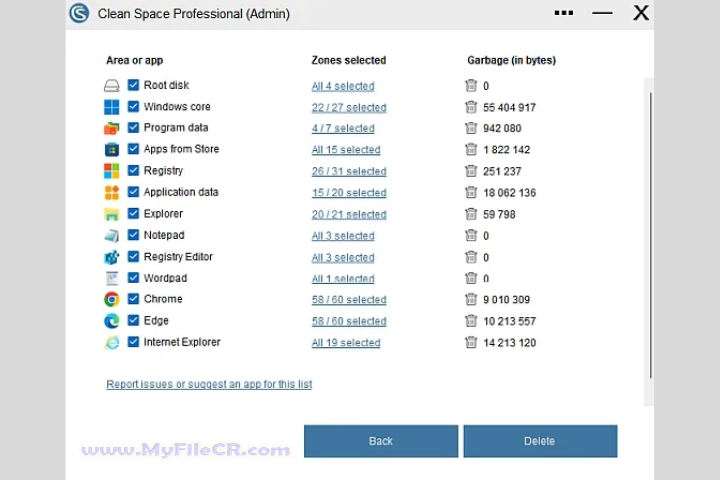This screenshot has width=720, height=480.
Task: Click trash icon in Internet Explorer row
Action: click(471, 342)
